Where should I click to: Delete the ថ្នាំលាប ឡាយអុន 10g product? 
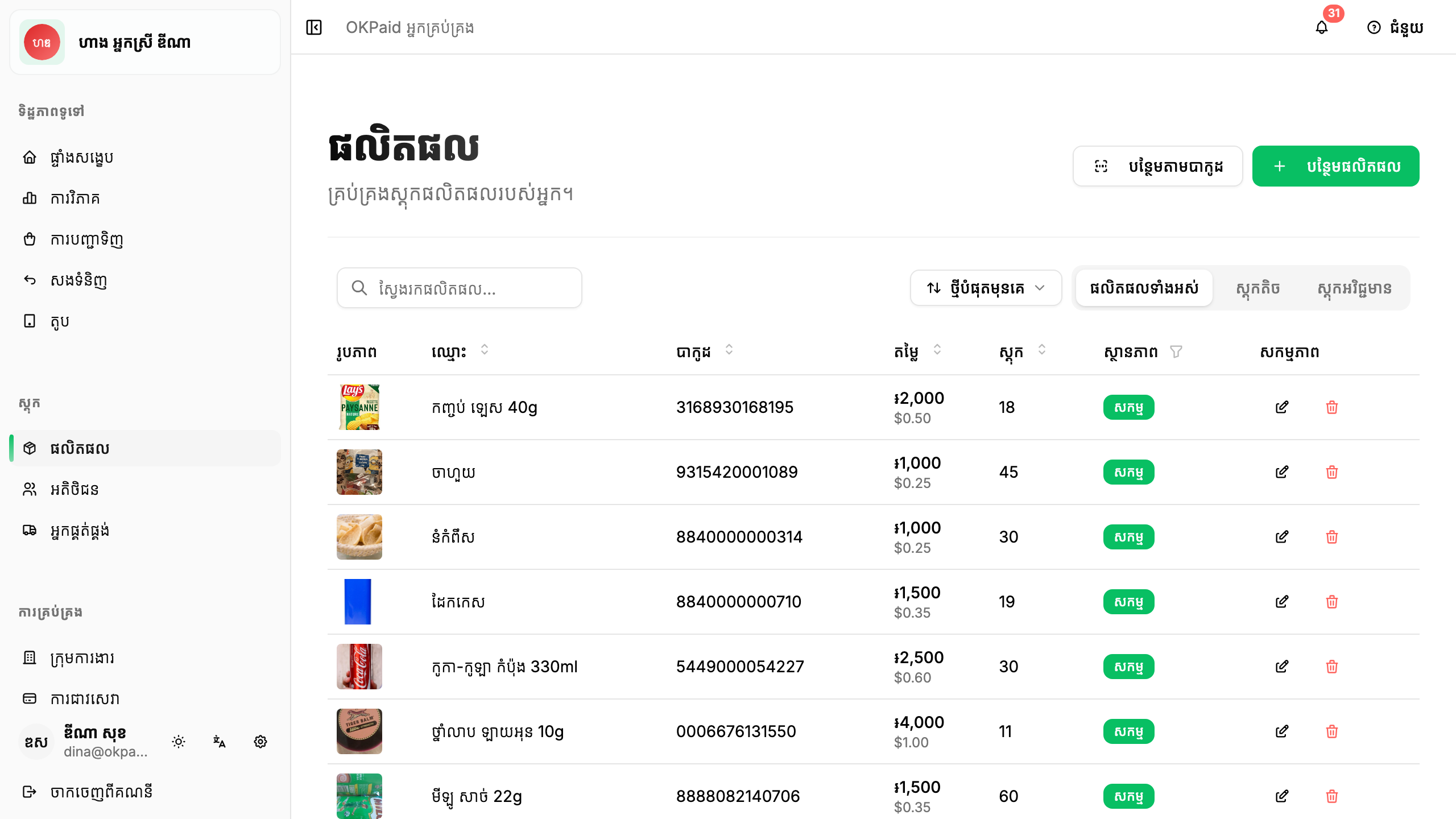click(1332, 731)
